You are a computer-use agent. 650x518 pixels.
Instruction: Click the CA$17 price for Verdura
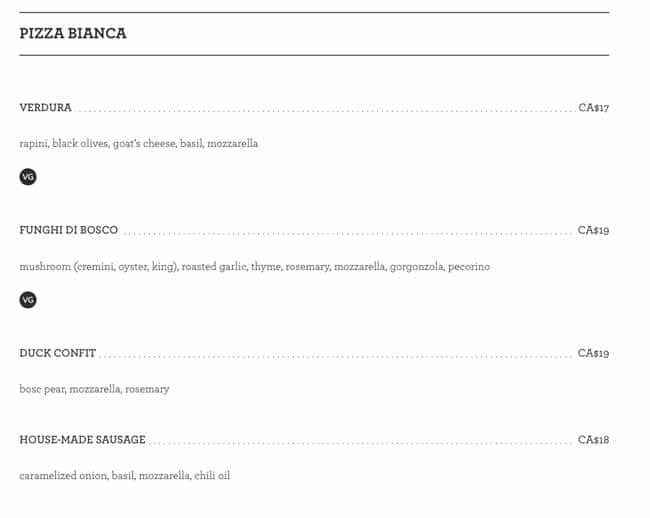point(593,108)
